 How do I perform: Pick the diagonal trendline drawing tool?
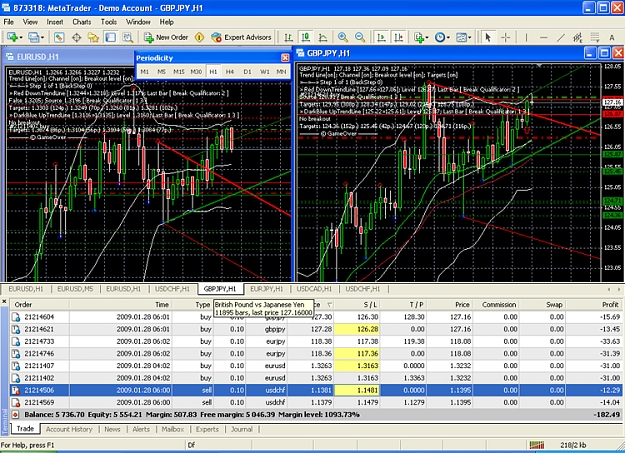pyautogui.click(x=560, y=37)
